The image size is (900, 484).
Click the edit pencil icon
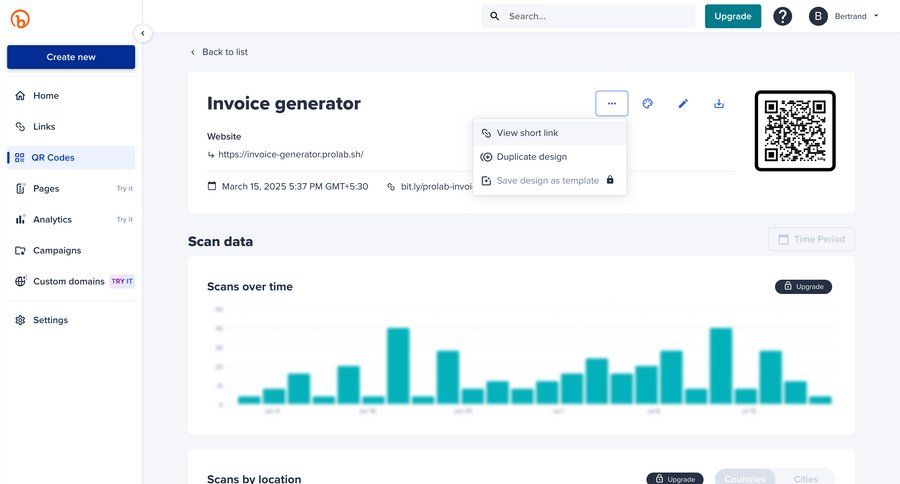click(x=683, y=103)
